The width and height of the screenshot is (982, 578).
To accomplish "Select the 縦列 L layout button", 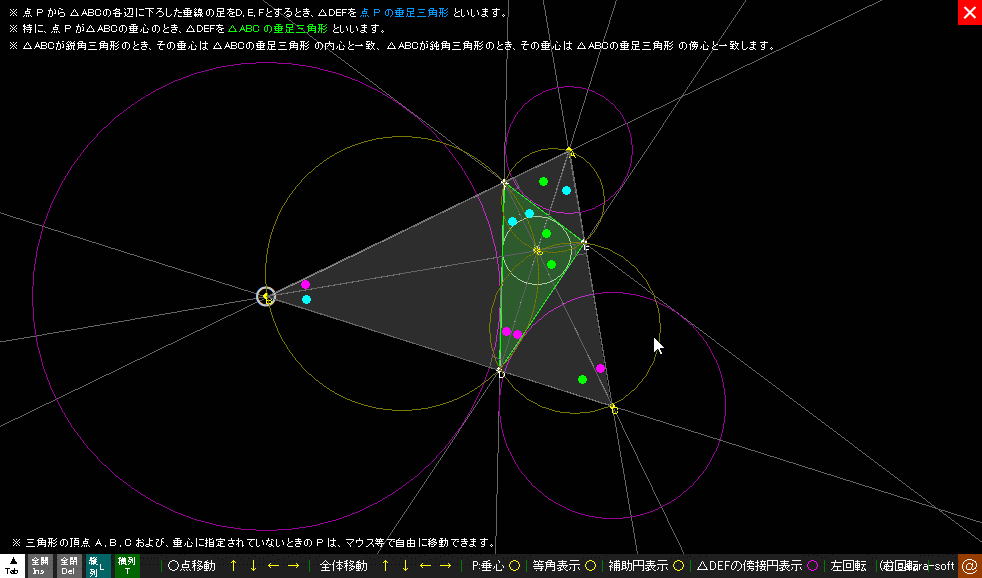I will [x=97, y=566].
